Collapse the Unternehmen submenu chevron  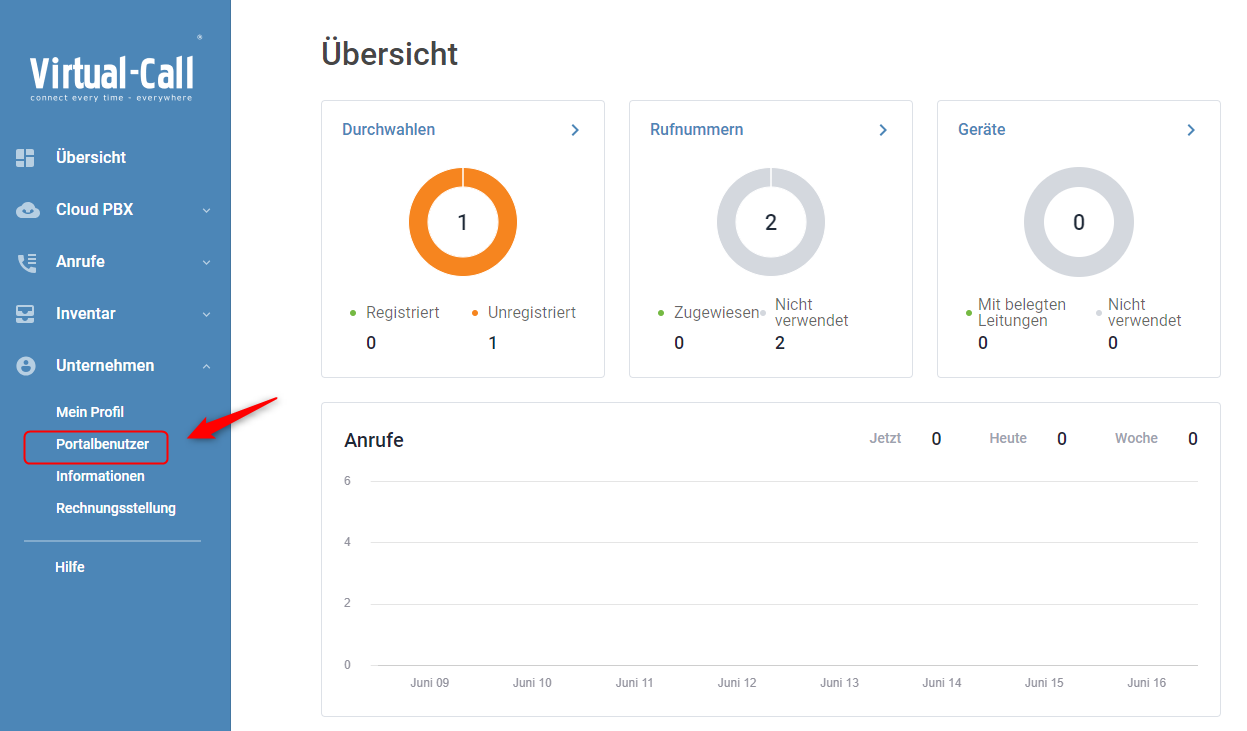point(206,367)
